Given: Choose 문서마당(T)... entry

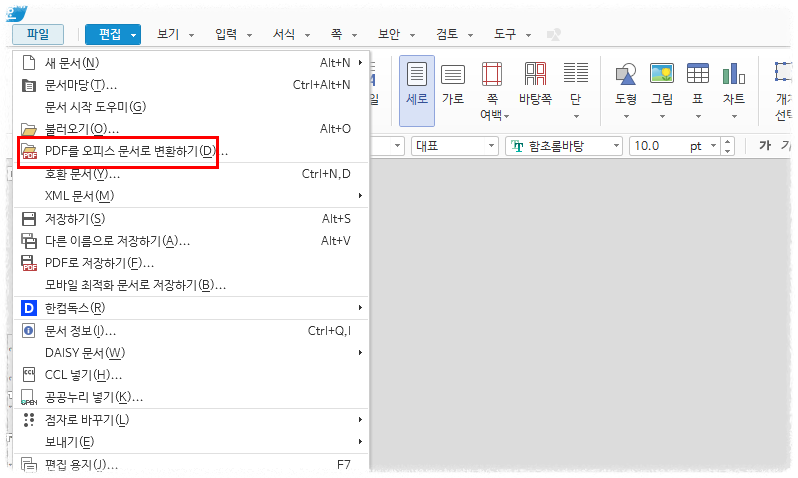Looking at the screenshot, I should [191, 85].
